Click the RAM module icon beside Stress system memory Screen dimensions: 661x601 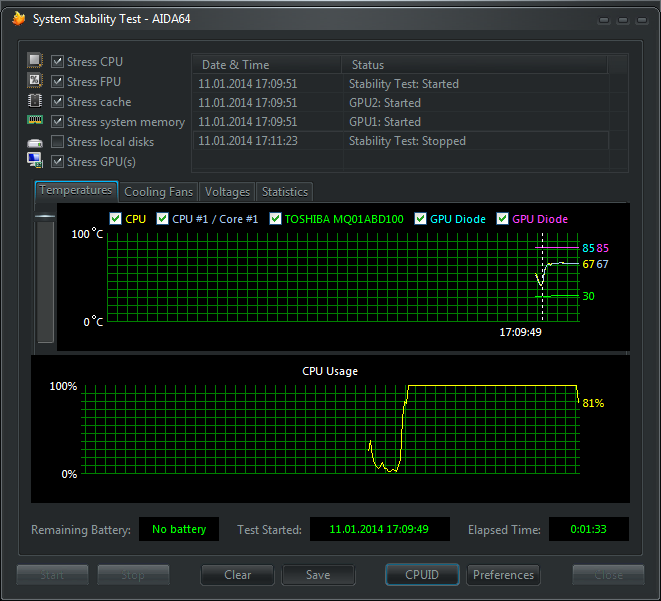click(35, 121)
